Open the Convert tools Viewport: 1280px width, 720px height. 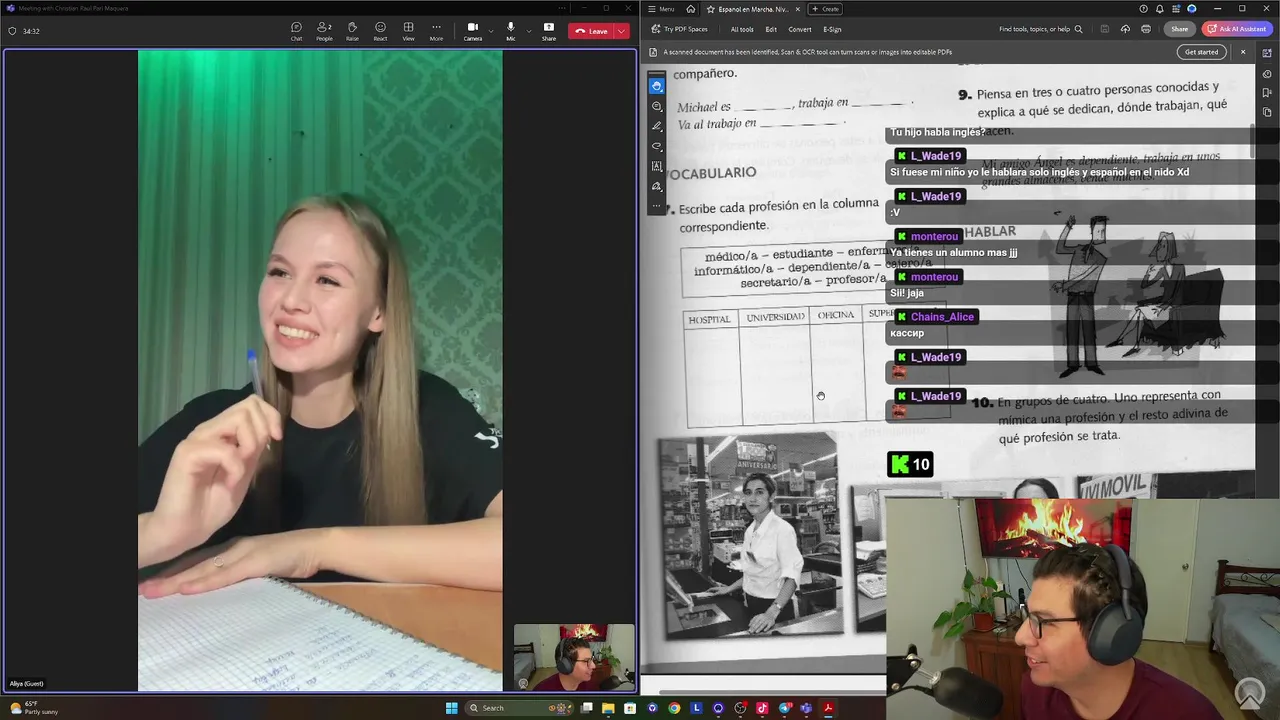coord(800,29)
